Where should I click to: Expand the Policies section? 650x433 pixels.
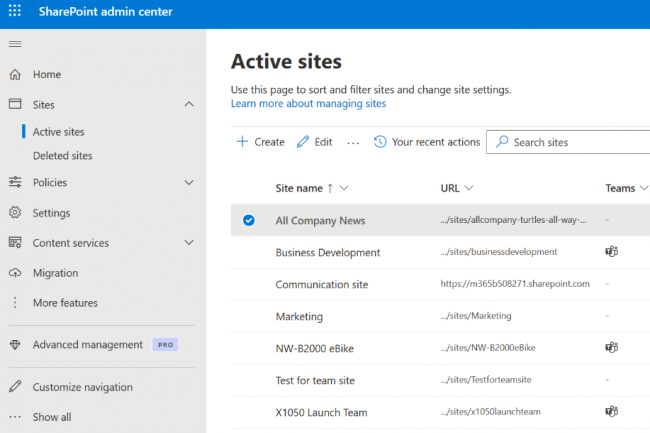189,183
